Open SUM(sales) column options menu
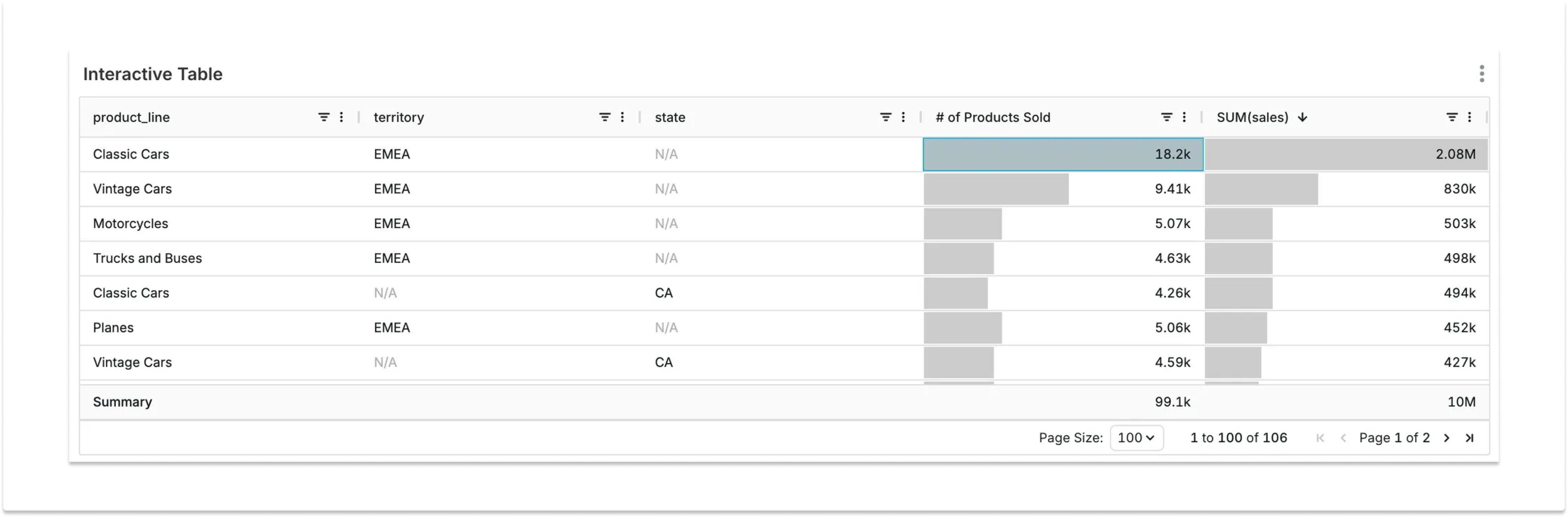This screenshot has height=517, width=1568. click(1470, 117)
